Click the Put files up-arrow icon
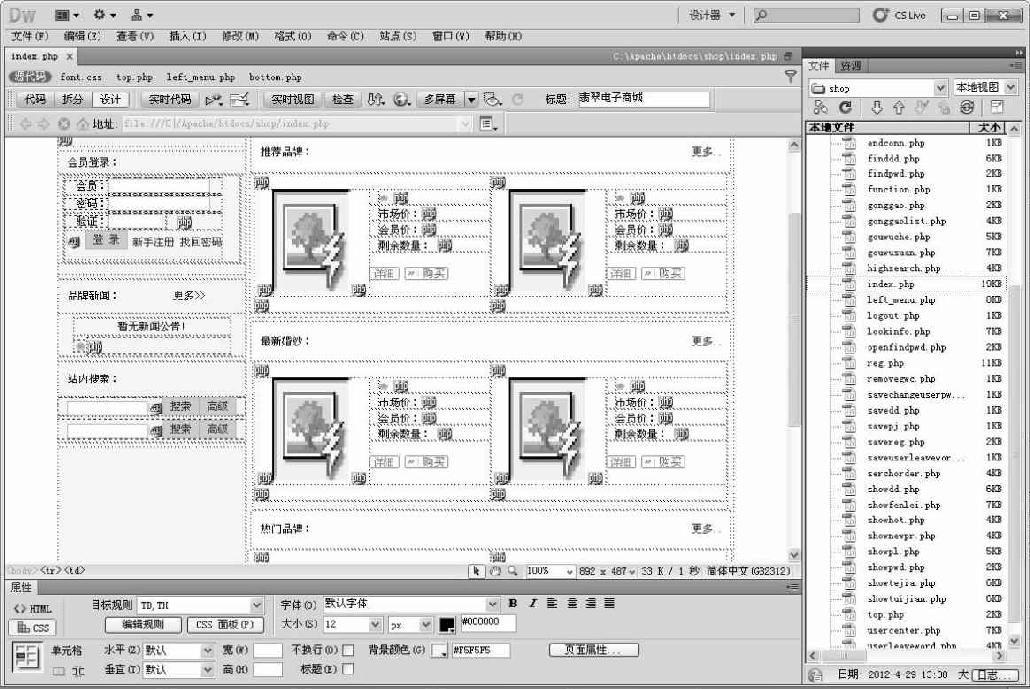The width and height of the screenshot is (1030, 689). 899,107
